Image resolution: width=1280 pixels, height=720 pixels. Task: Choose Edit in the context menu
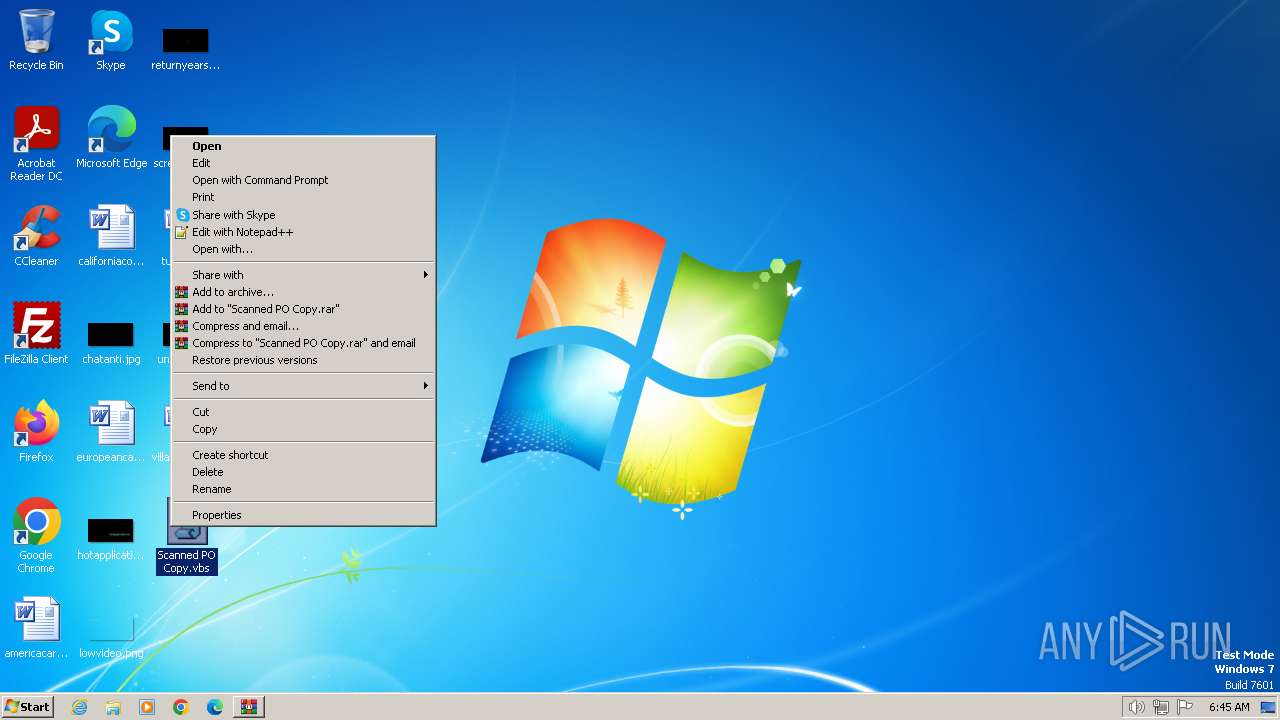tap(304, 163)
